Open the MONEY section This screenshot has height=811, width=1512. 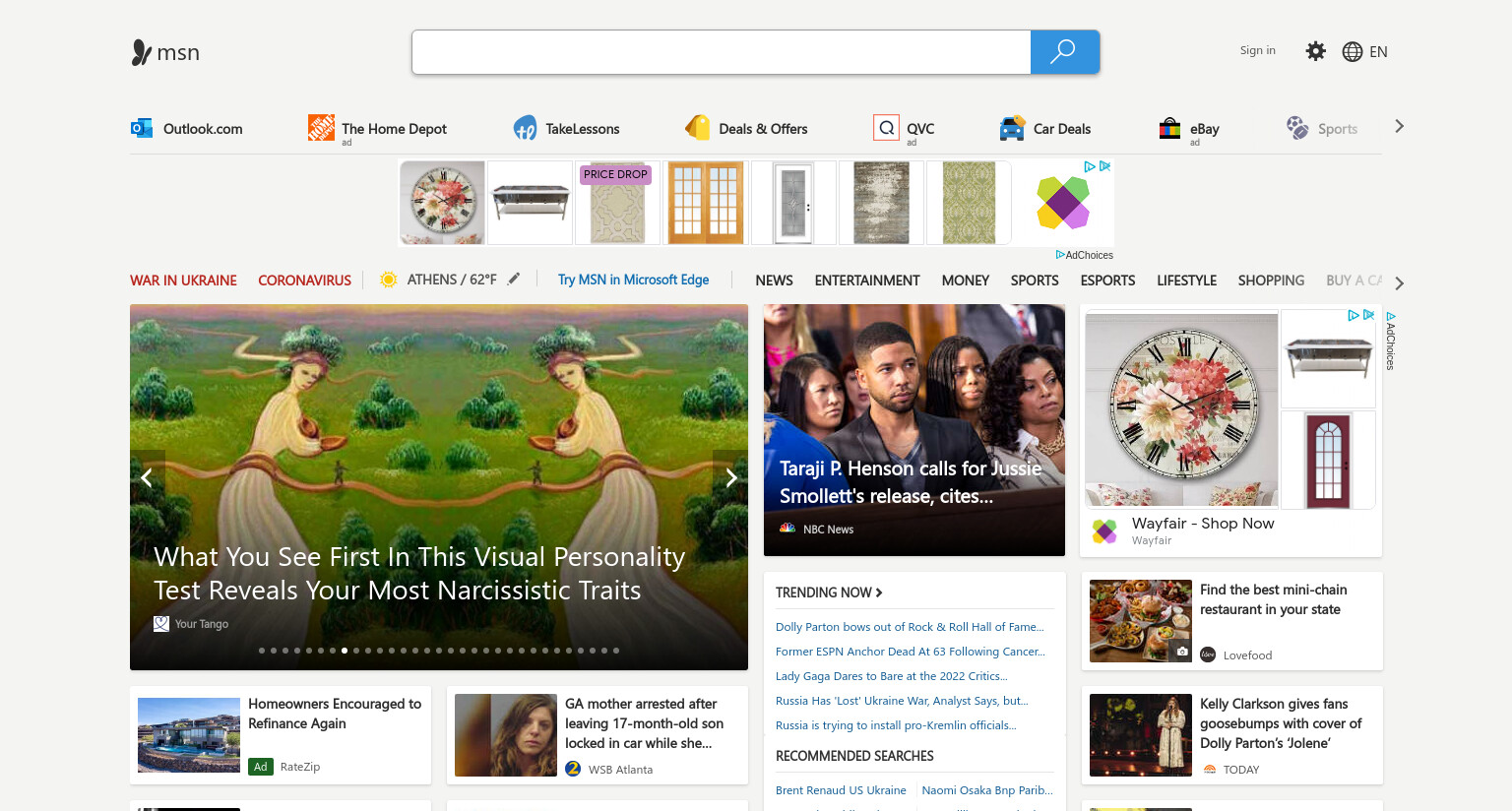coord(965,281)
